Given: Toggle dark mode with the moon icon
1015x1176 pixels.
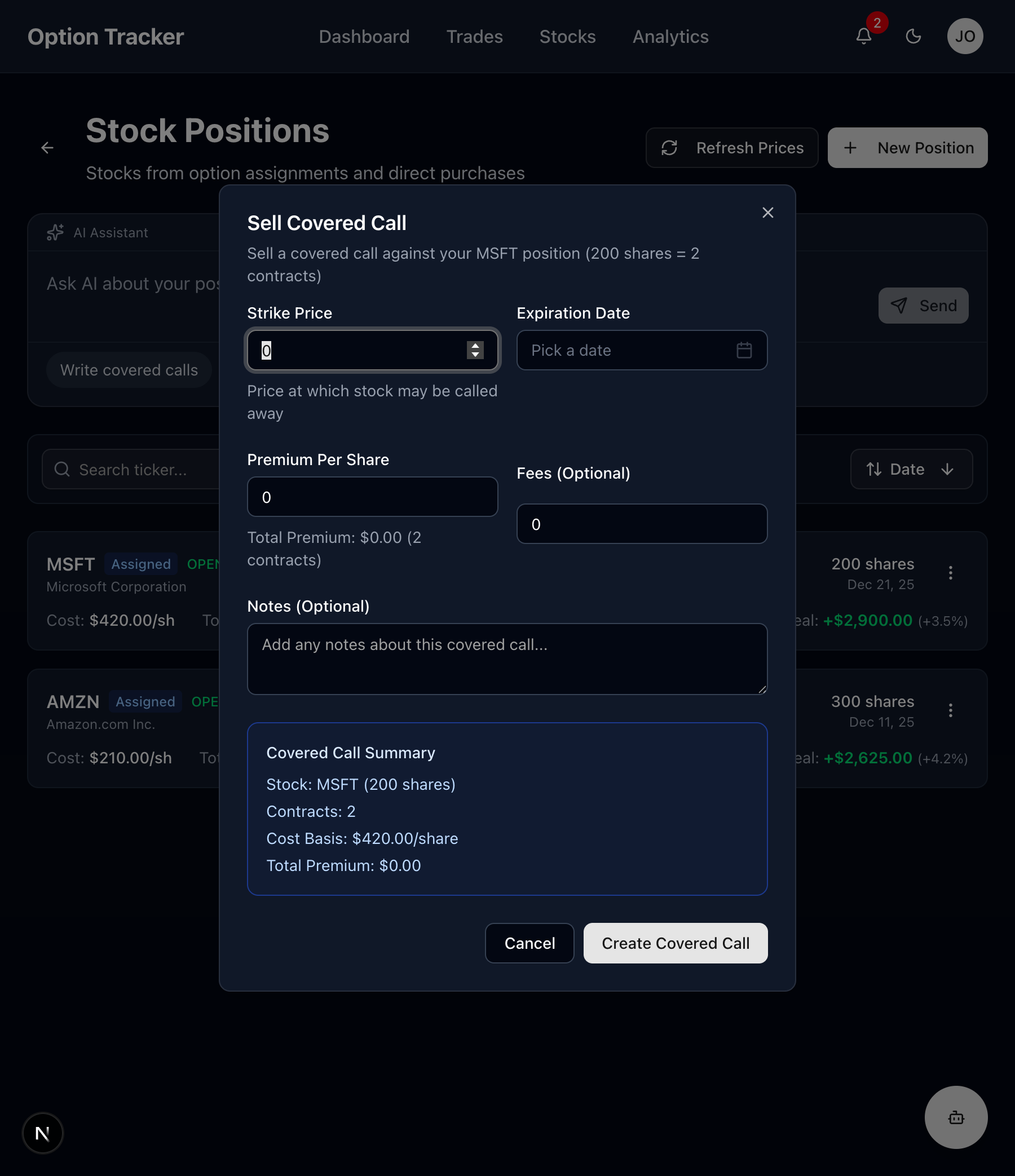Looking at the screenshot, I should coord(913,36).
